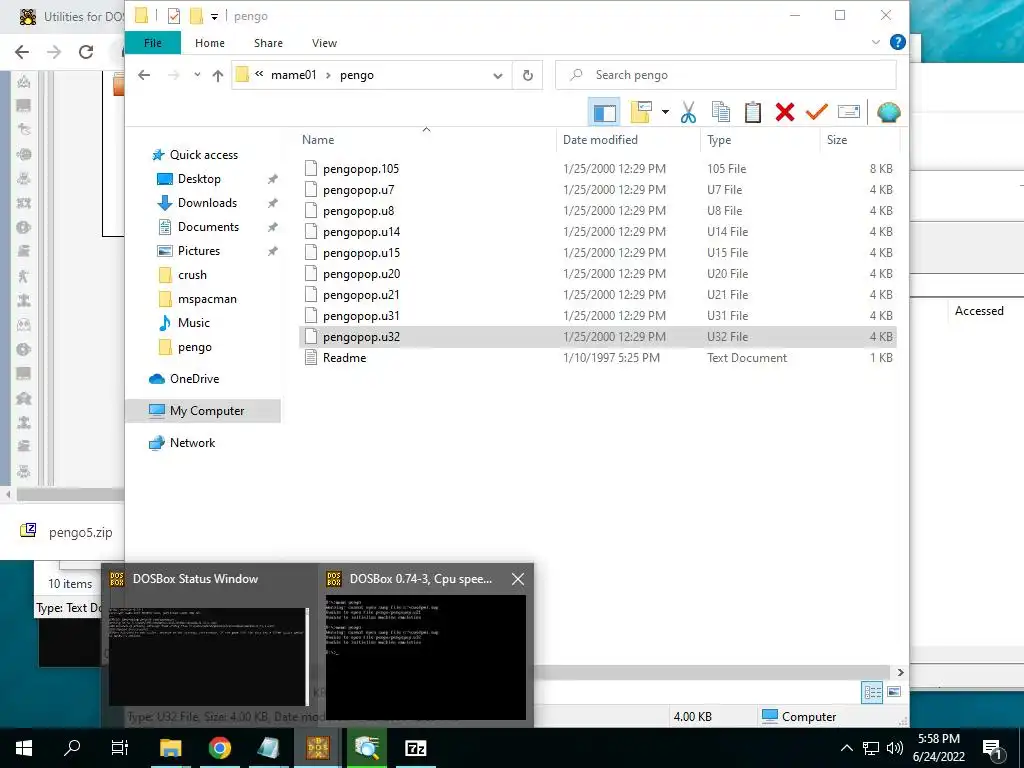Open Chrome from the taskbar
Viewport: 1024px width, 768px height.
point(219,748)
